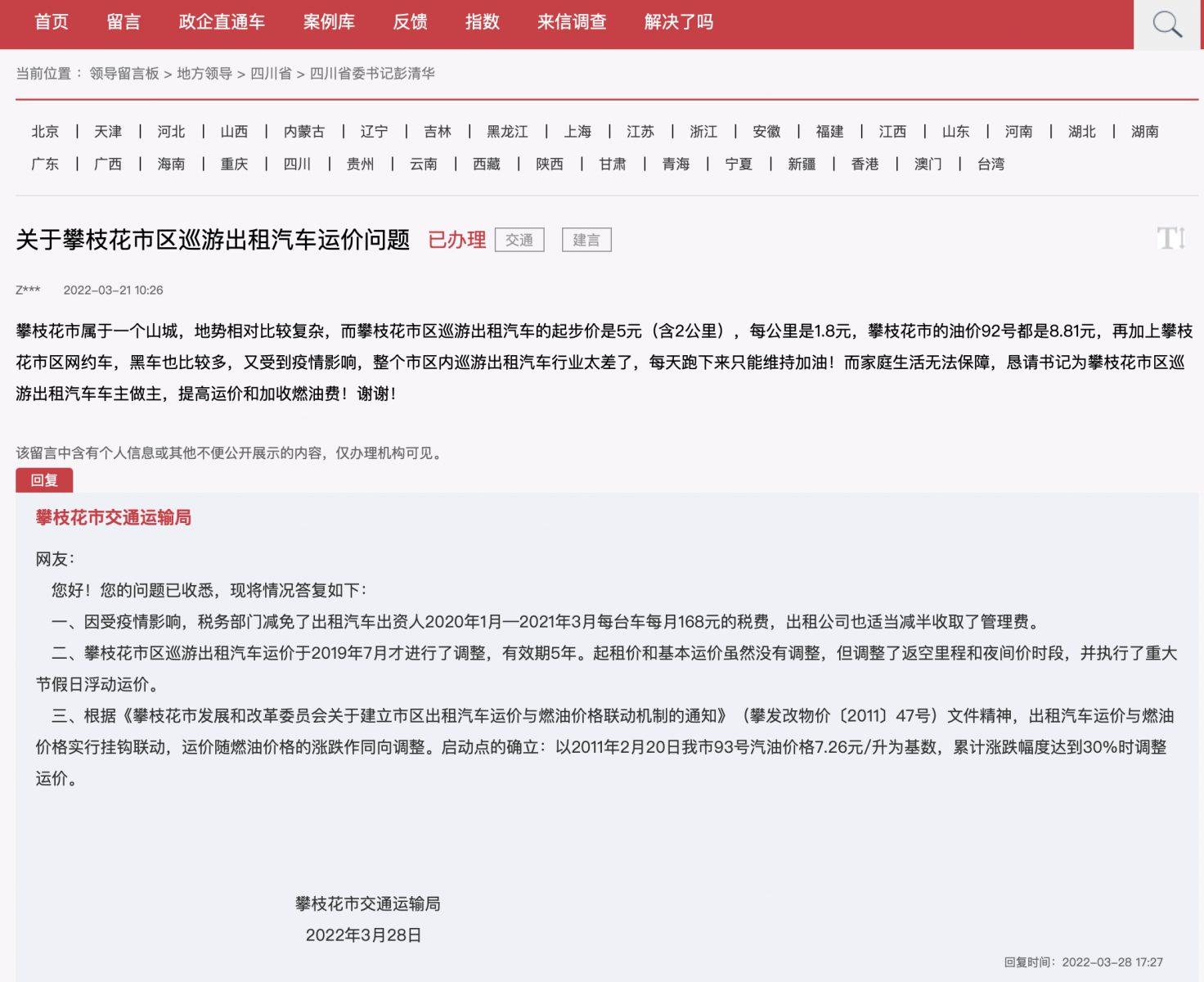1204x982 pixels.
Task: Click the signature date 2022年3月28日
Action: point(364,935)
